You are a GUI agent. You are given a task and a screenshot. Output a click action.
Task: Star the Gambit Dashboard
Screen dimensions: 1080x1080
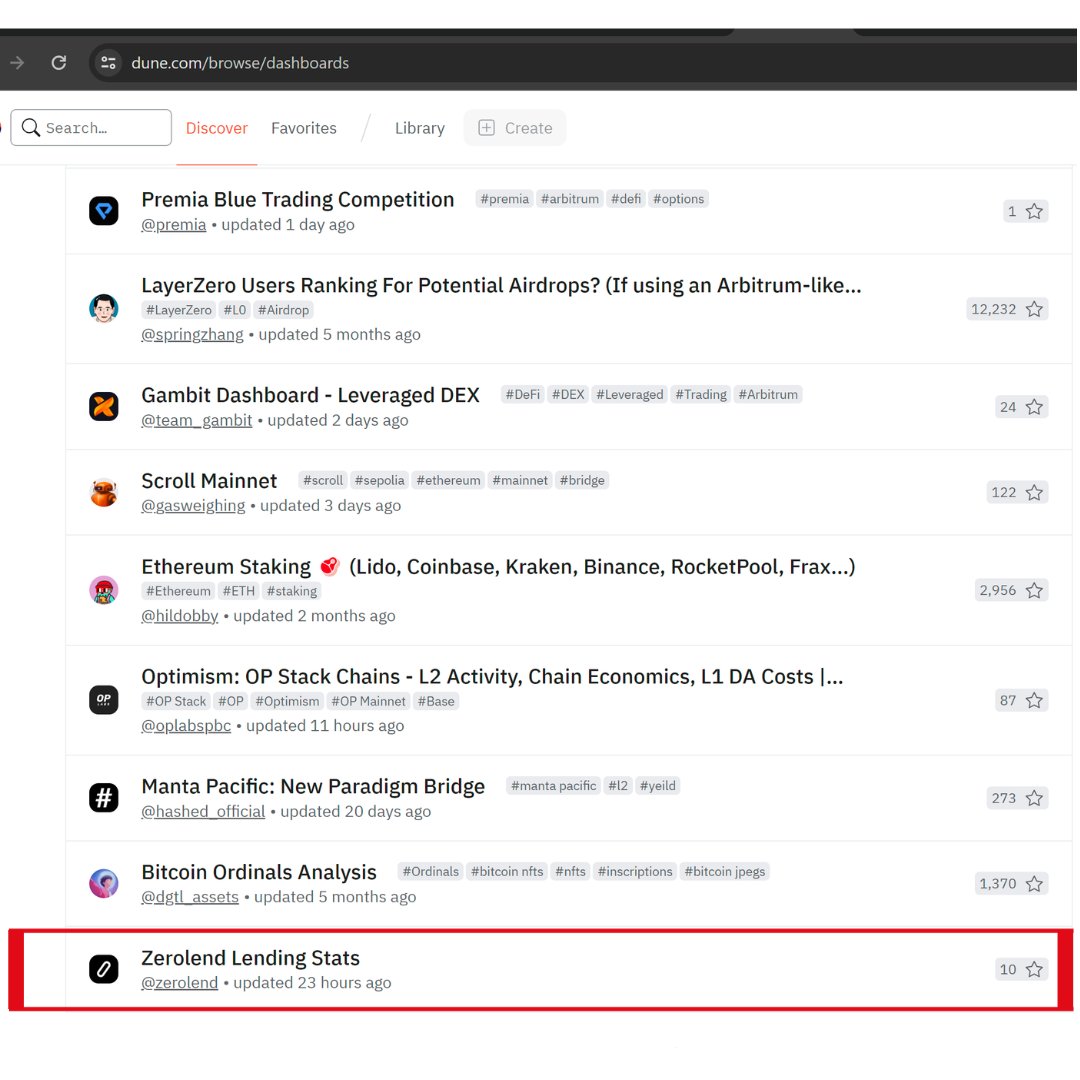(x=1034, y=407)
